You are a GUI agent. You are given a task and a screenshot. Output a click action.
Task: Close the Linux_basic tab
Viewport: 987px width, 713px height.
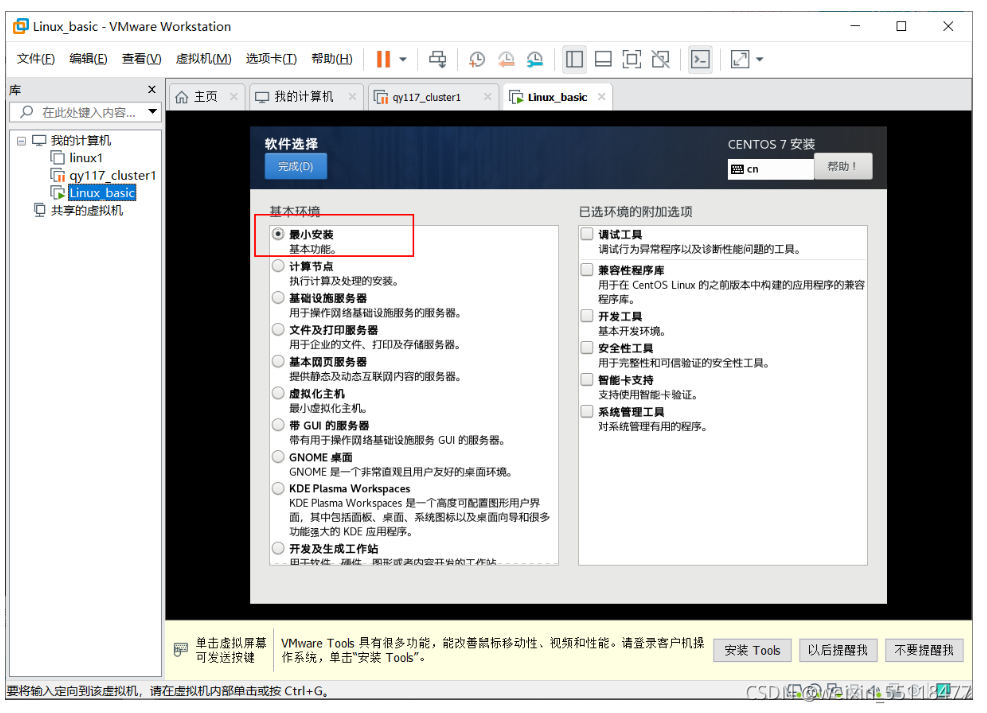pyautogui.click(x=601, y=96)
